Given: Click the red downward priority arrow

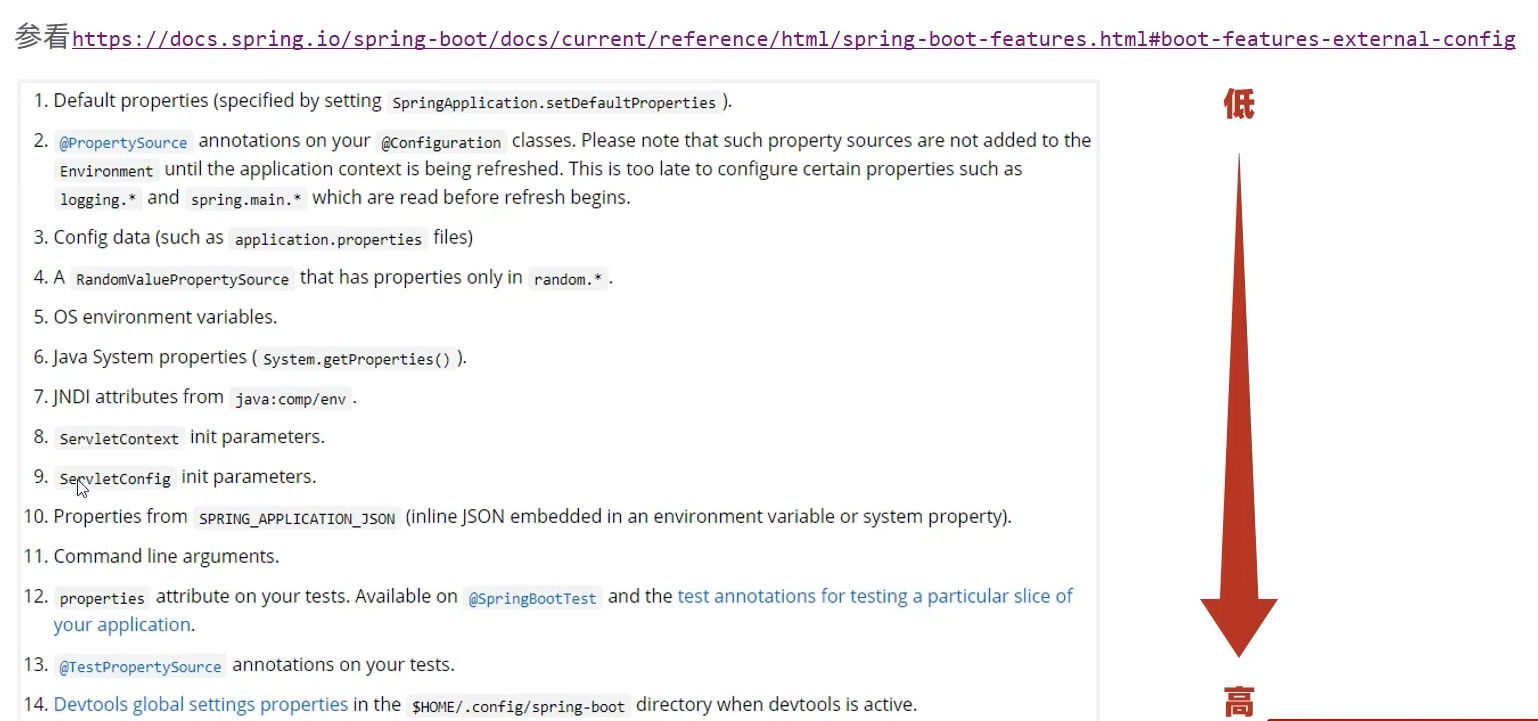Looking at the screenshot, I should pyautogui.click(x=1238, y=400).
